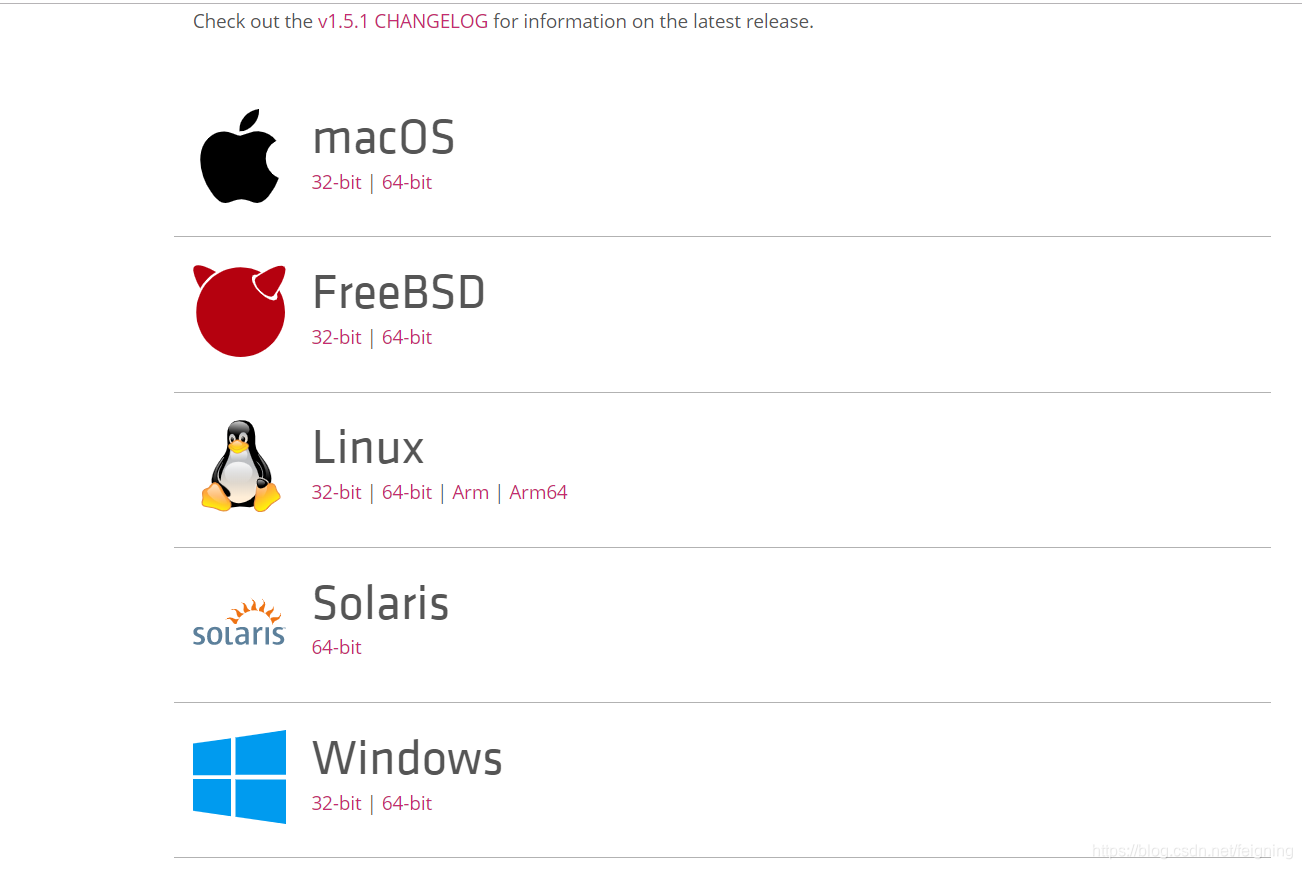This screenshot has height=869, width=1302.
Task: Download the Linux Arm build
Action: (x=470, y=492)
